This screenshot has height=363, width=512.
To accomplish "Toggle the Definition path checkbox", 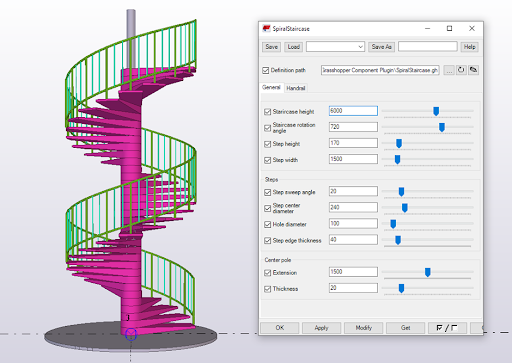I will click(266, 70).
